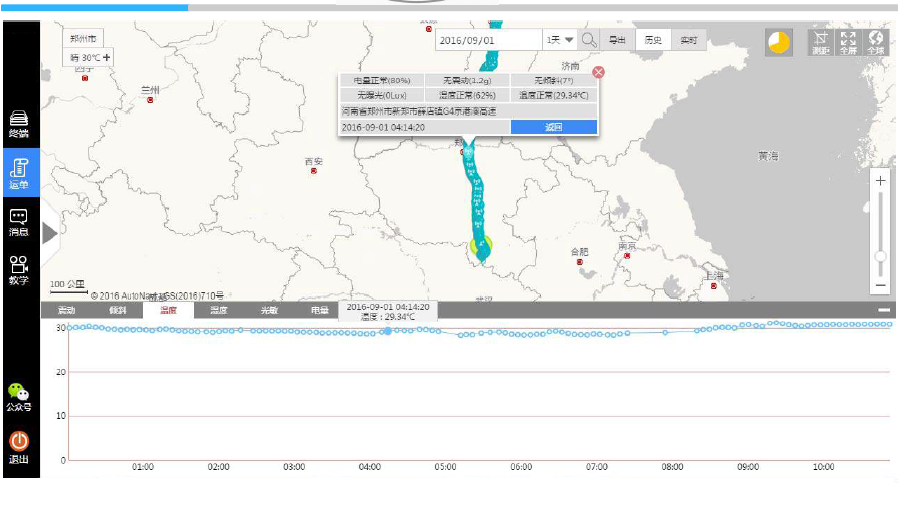
Task: Click the magnifier search icon by date
Action: click(x=589, y=40)
